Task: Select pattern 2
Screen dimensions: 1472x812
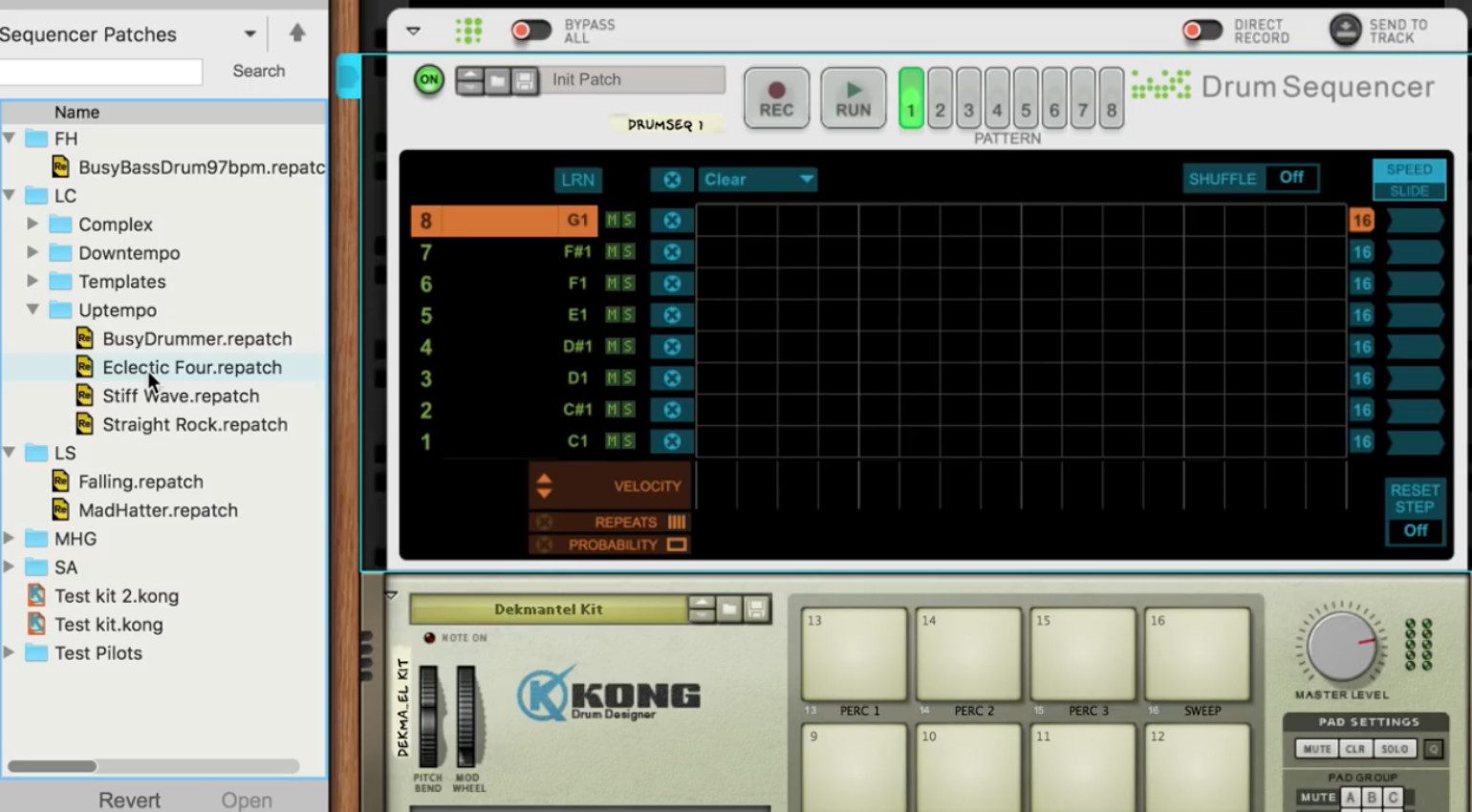Action: [x=940, y=98]
